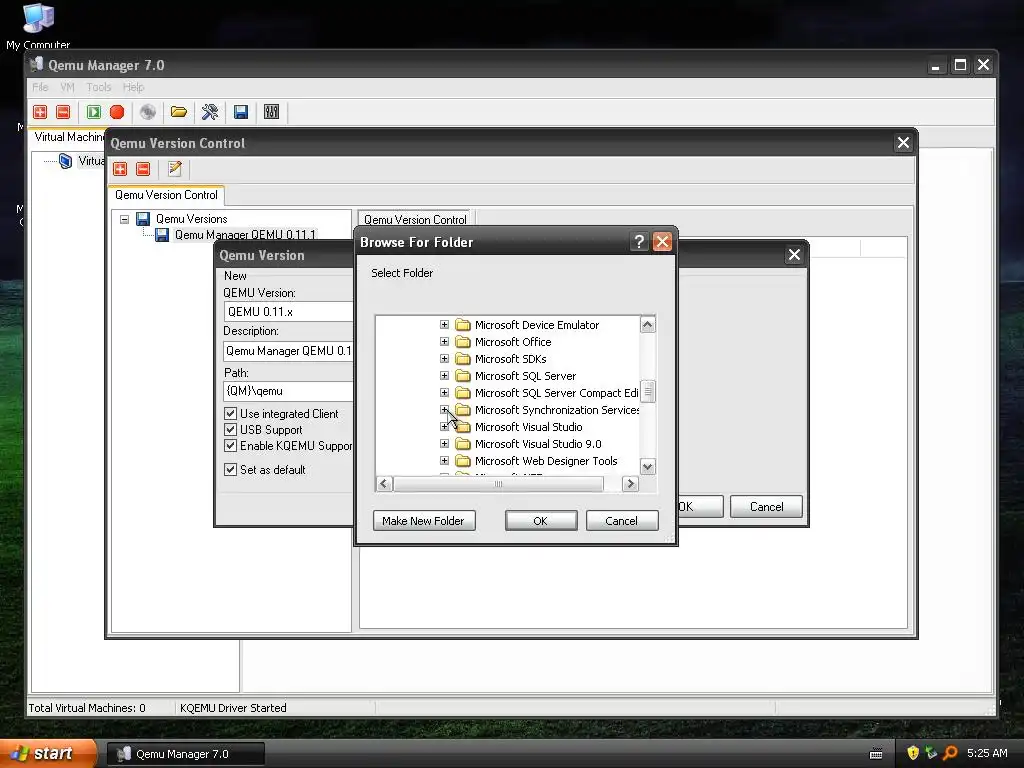The width and height of the screenshot is (1024, 768).
Task: Expand Microsoft Visual Studio 9.0 node
Action: pos(444,443)
